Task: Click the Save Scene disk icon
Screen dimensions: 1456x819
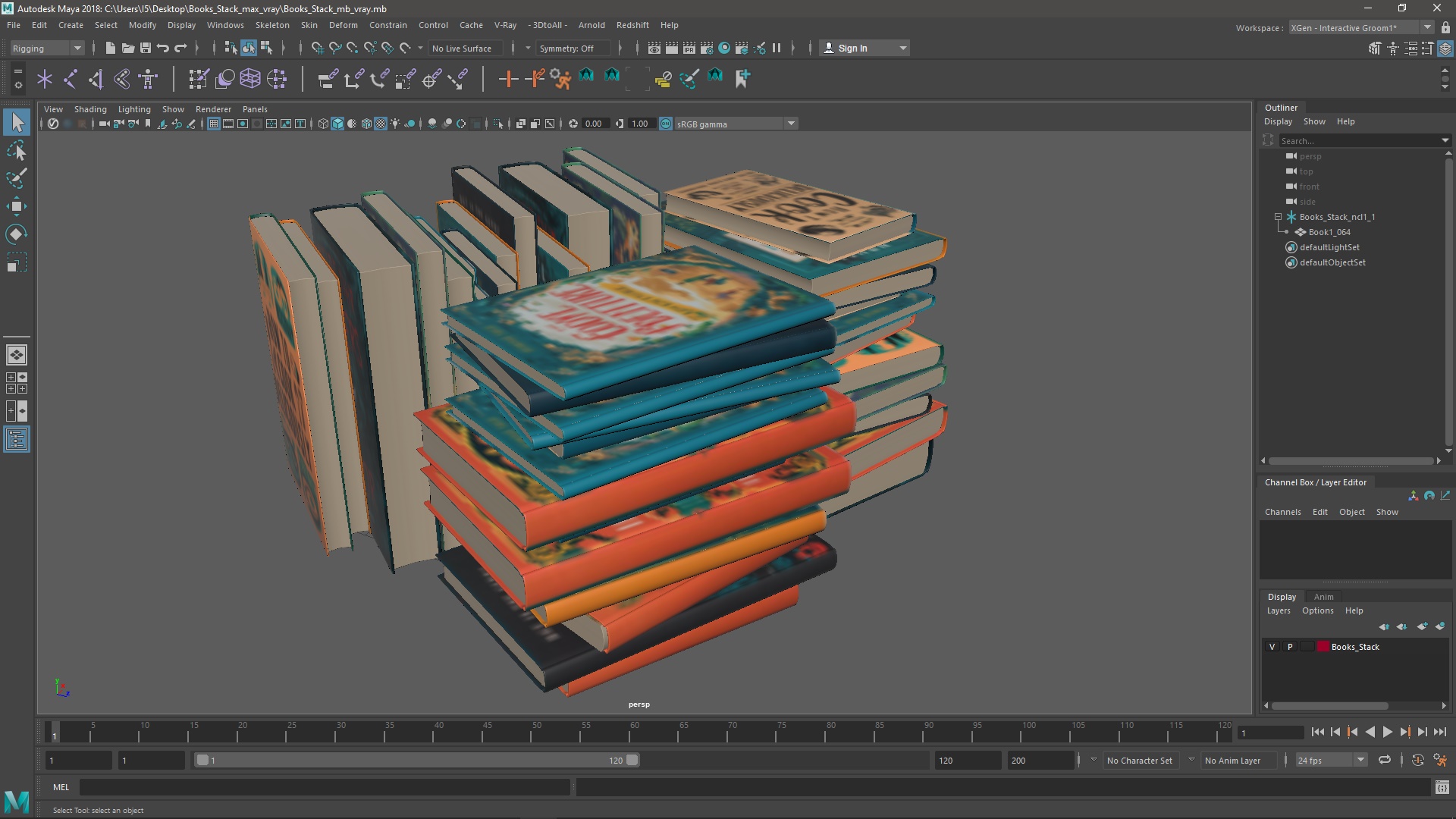Action: (146, 48)
